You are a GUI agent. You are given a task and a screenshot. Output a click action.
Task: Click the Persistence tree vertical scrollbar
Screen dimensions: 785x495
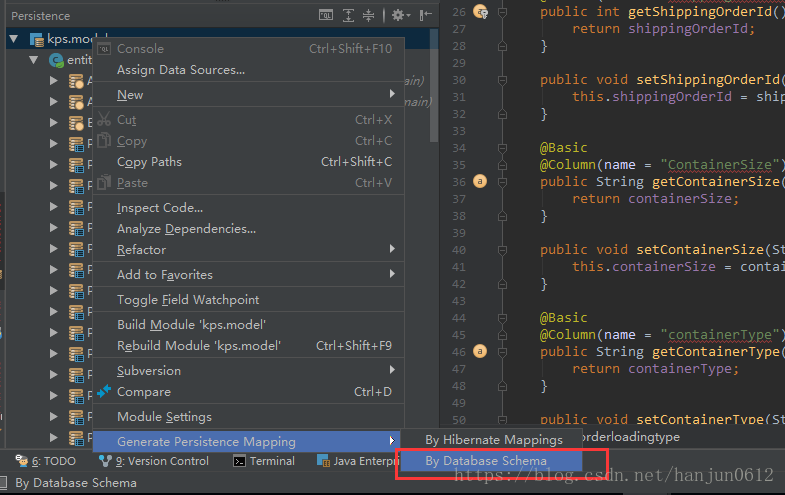coord(434,85)
